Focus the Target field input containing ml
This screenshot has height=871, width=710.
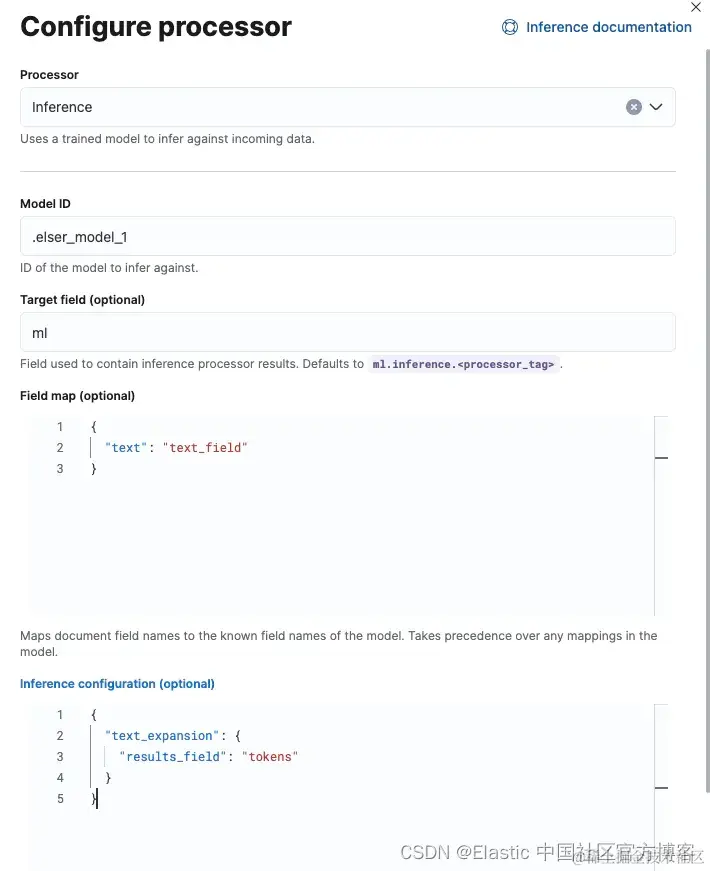click(x=347, y=333)
